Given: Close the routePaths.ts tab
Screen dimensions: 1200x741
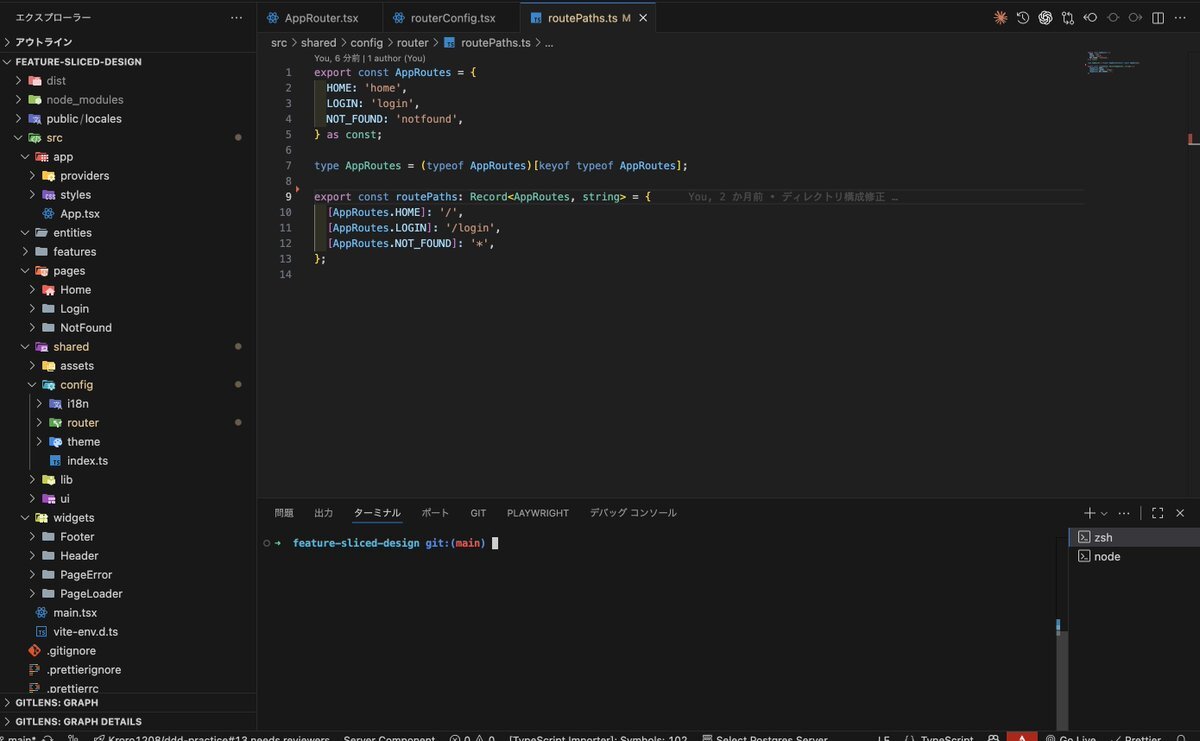Looking at the screenshot, I should [643, 18].
